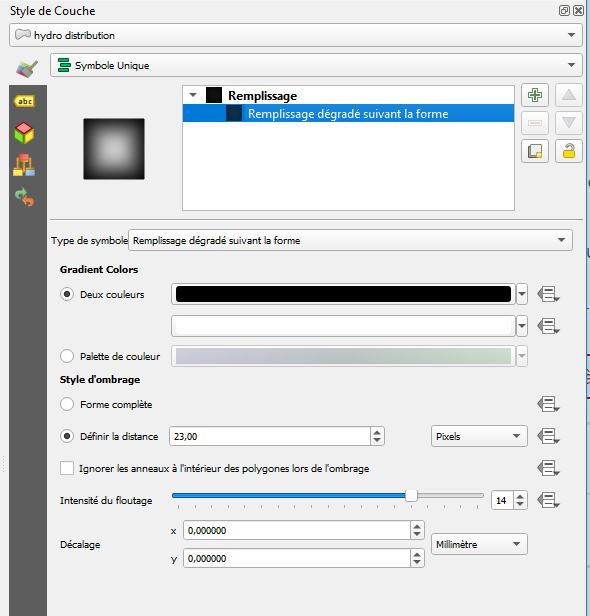Open the Symbole Unique renderer dropdown

coord(316,65)
